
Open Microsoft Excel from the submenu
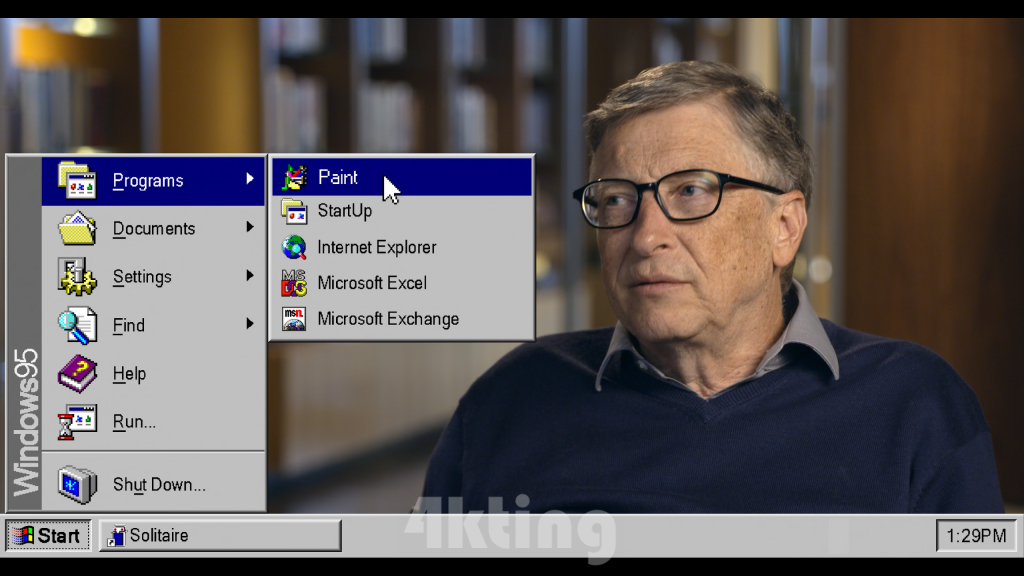[402, 283]
